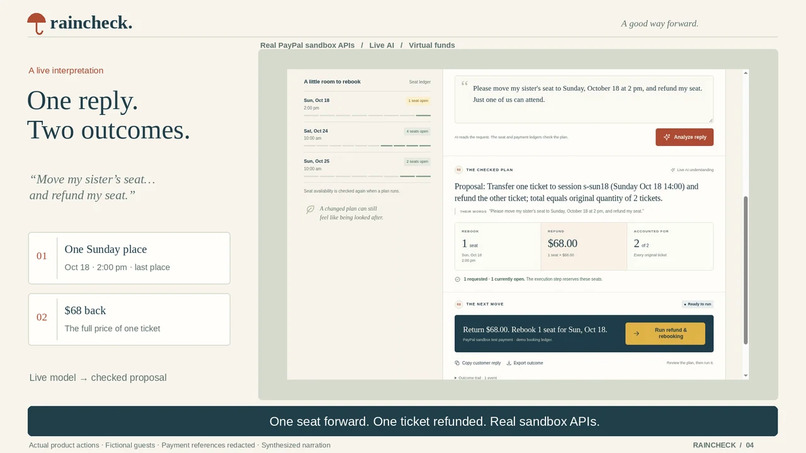This screenshot has height=453, width=806.
Task: Select the Sat, Oct 24 session row
Action: 367,136
